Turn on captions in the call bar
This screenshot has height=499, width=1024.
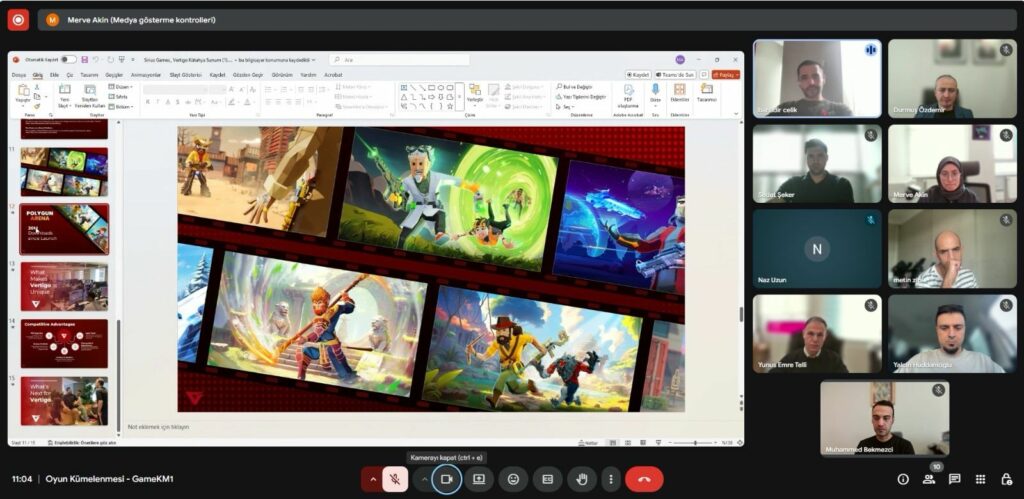[547, 479]
